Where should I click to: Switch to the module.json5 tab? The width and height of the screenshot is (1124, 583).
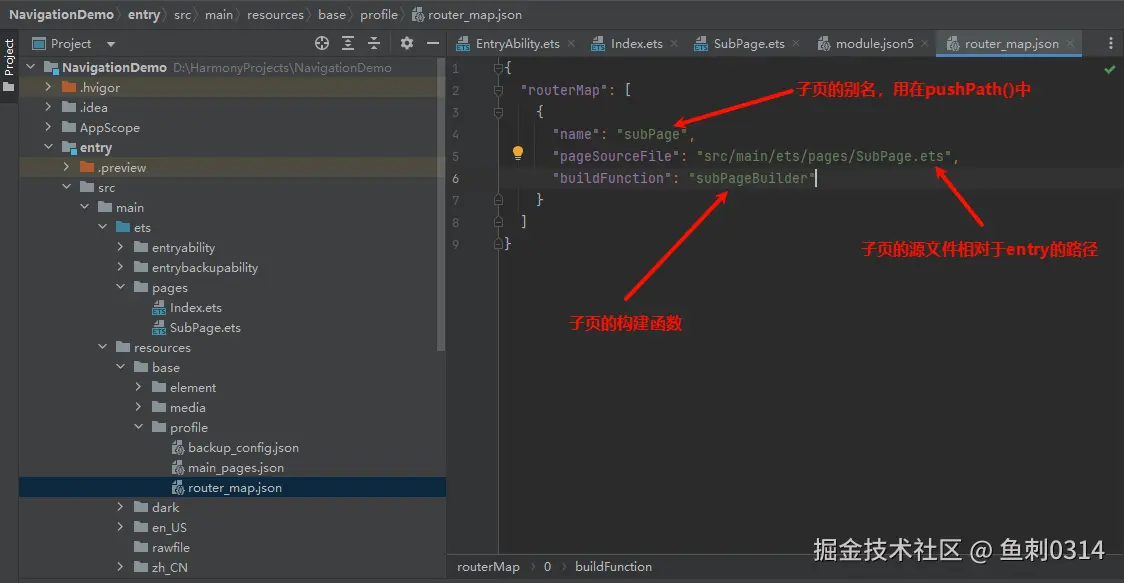pyautogui.click(x=875, y=44)
